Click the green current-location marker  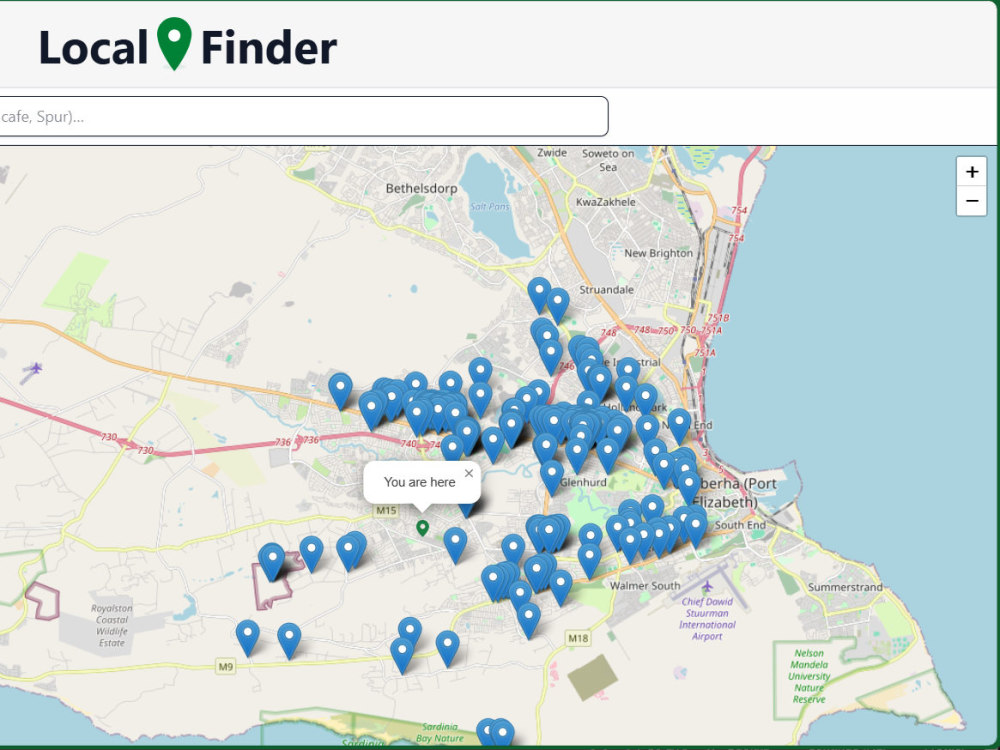tap(422, 527)
